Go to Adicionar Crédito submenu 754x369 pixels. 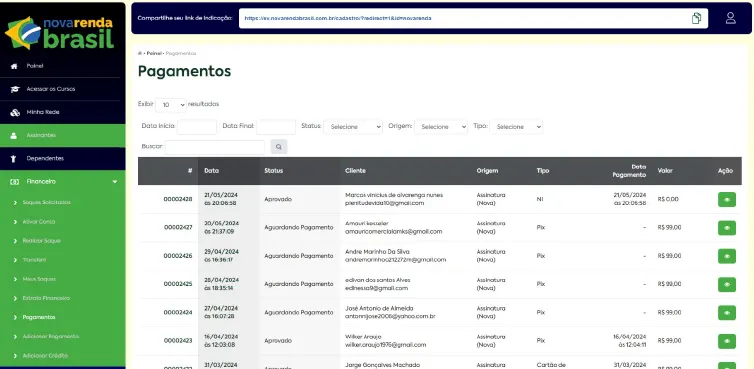pos(45,356)
